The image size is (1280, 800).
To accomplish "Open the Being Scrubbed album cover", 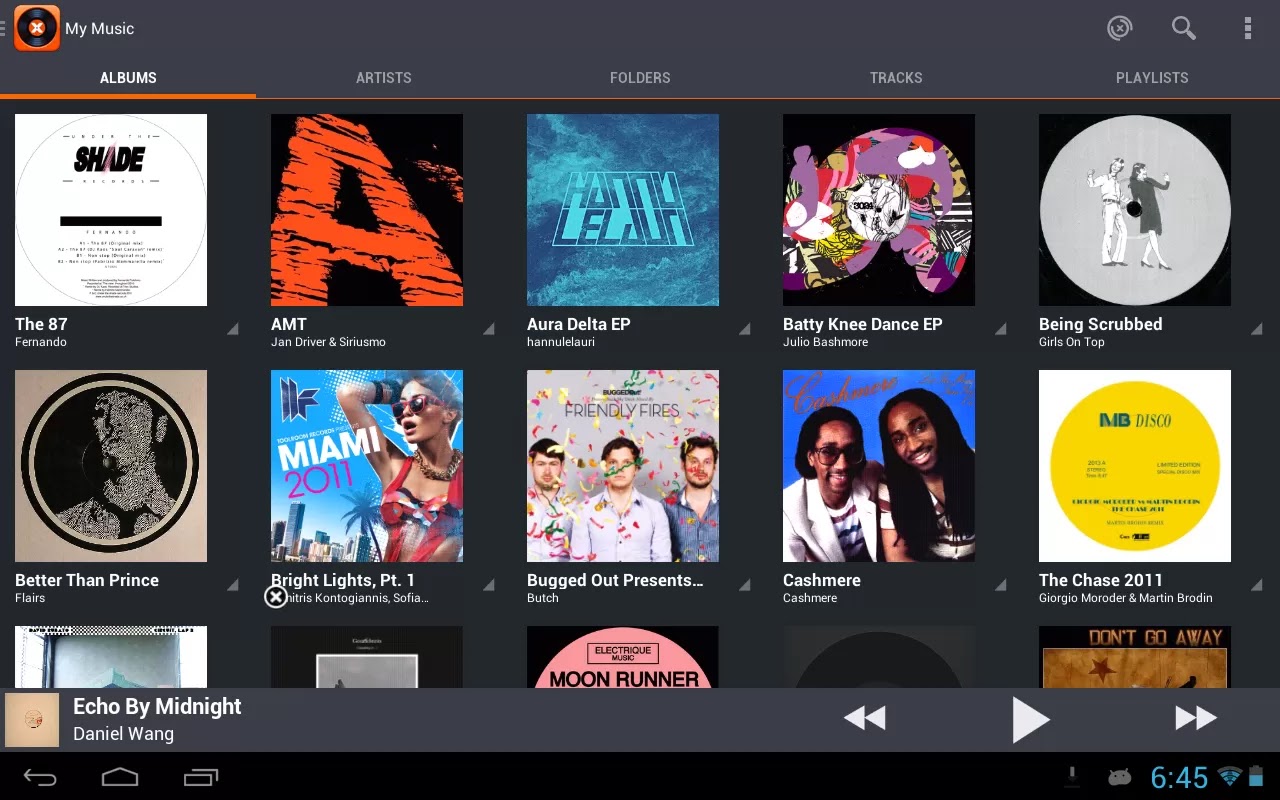I will coord(1135,210).
